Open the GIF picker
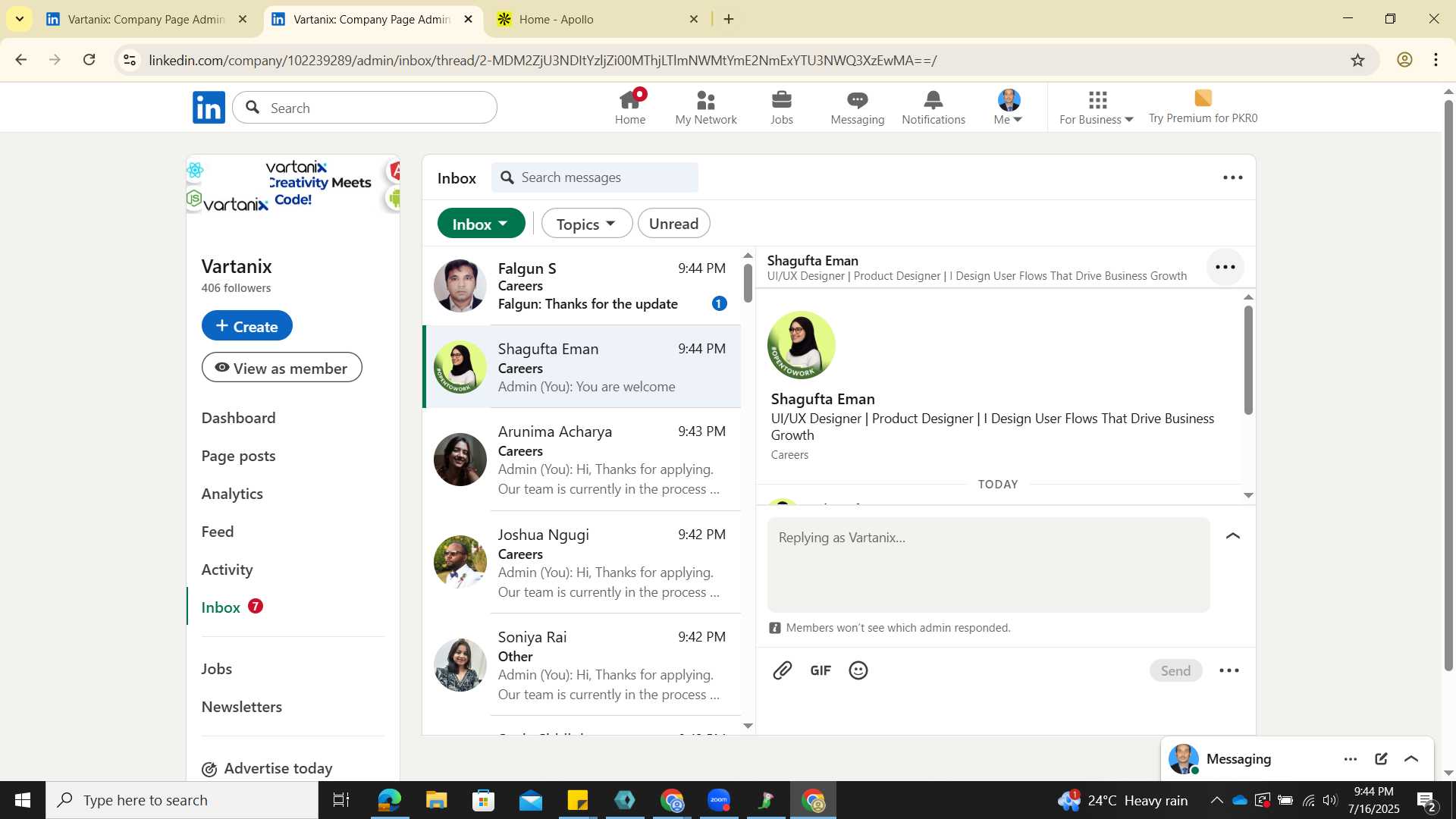The width and height of the screenshot is (1456, 819). coord(821,670)
